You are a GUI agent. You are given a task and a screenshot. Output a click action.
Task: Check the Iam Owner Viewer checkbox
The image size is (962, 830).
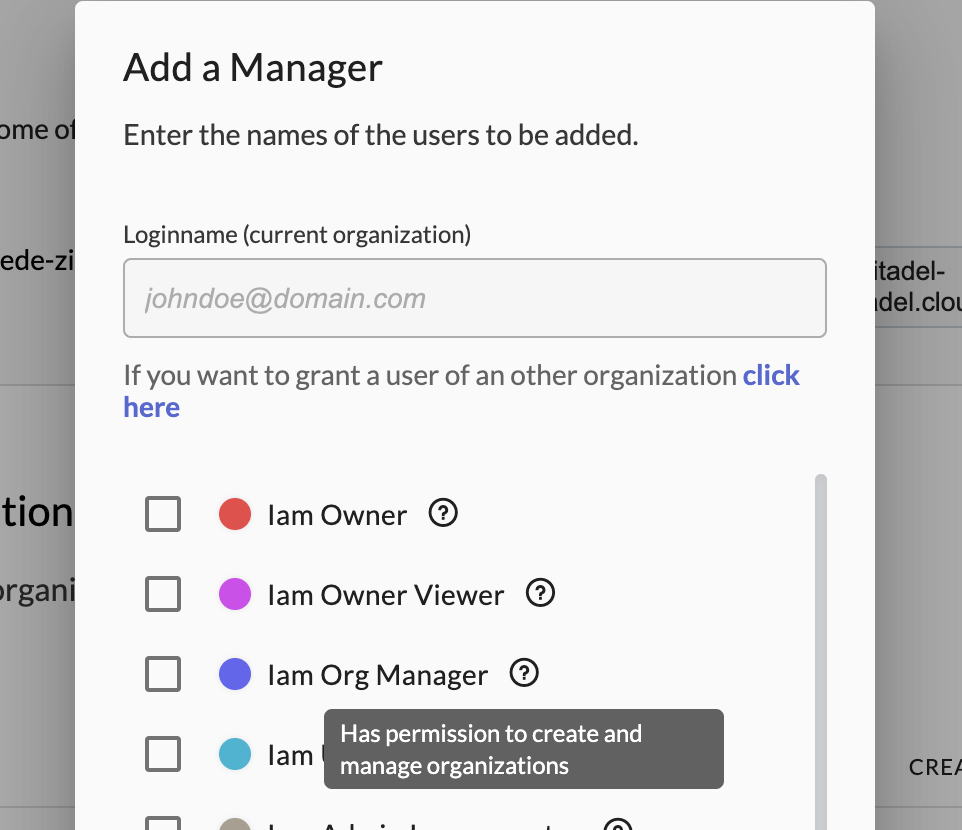click(163, 594)
